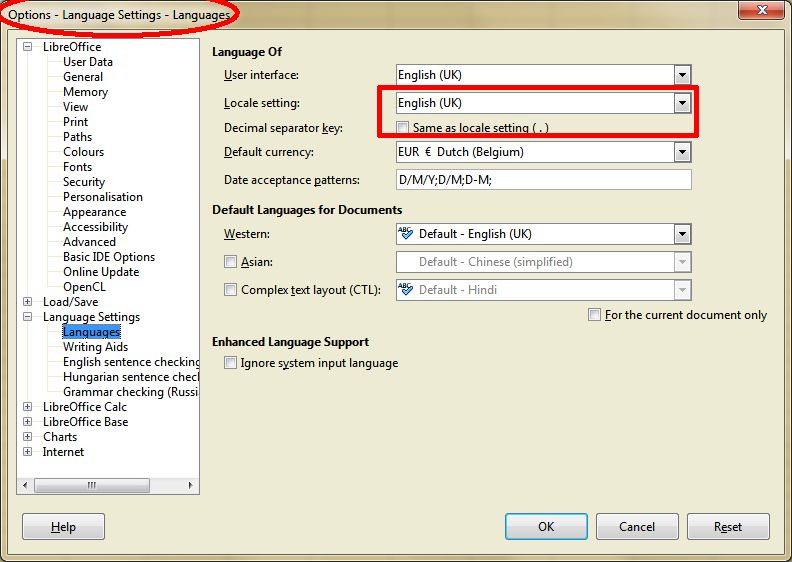The height and width of the screenshot is (562, 792).
Task: Enable the Asian languages checkbox
Action: [x=231, y=262]
